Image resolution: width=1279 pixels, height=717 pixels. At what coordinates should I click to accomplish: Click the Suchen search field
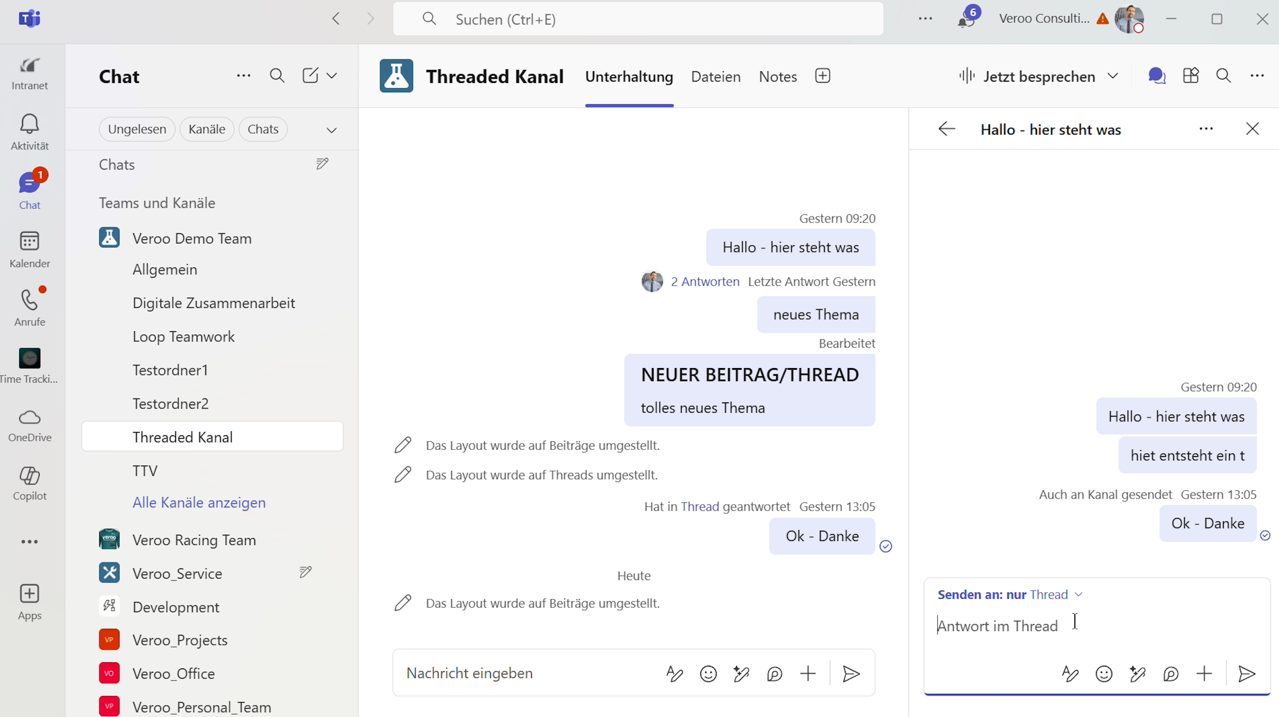pyautogui.click(x=638, y=19)
